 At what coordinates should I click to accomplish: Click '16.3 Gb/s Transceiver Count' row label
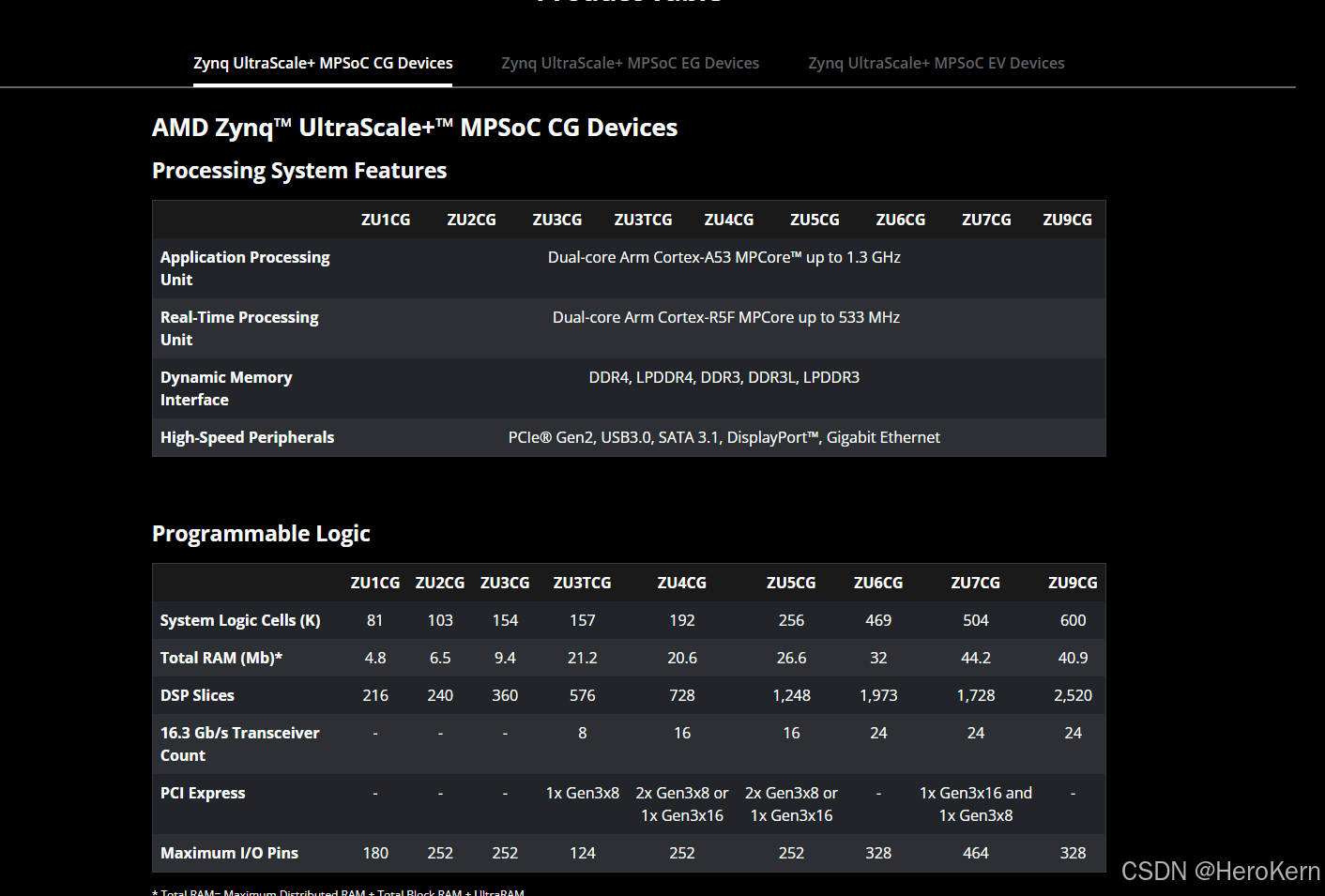point(240,744)
